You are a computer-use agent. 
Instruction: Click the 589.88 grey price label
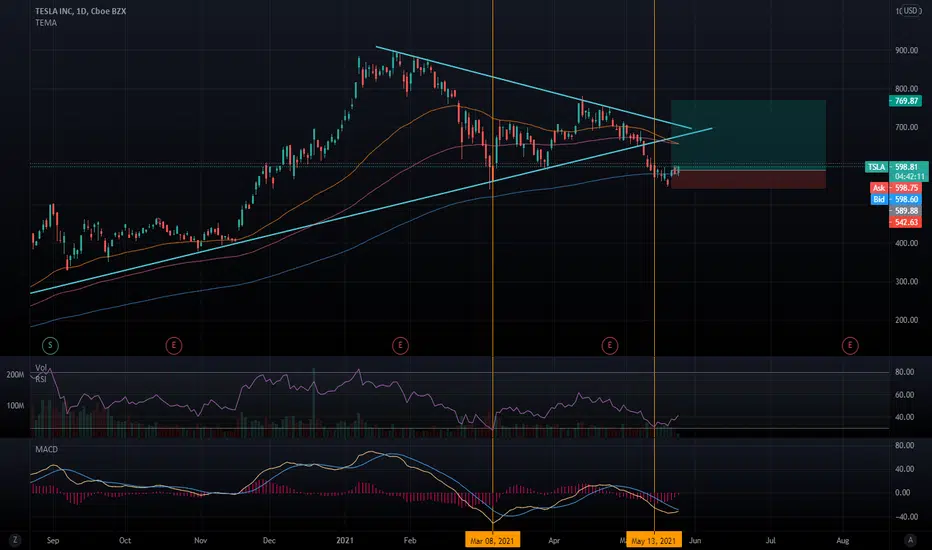(905, 210)
